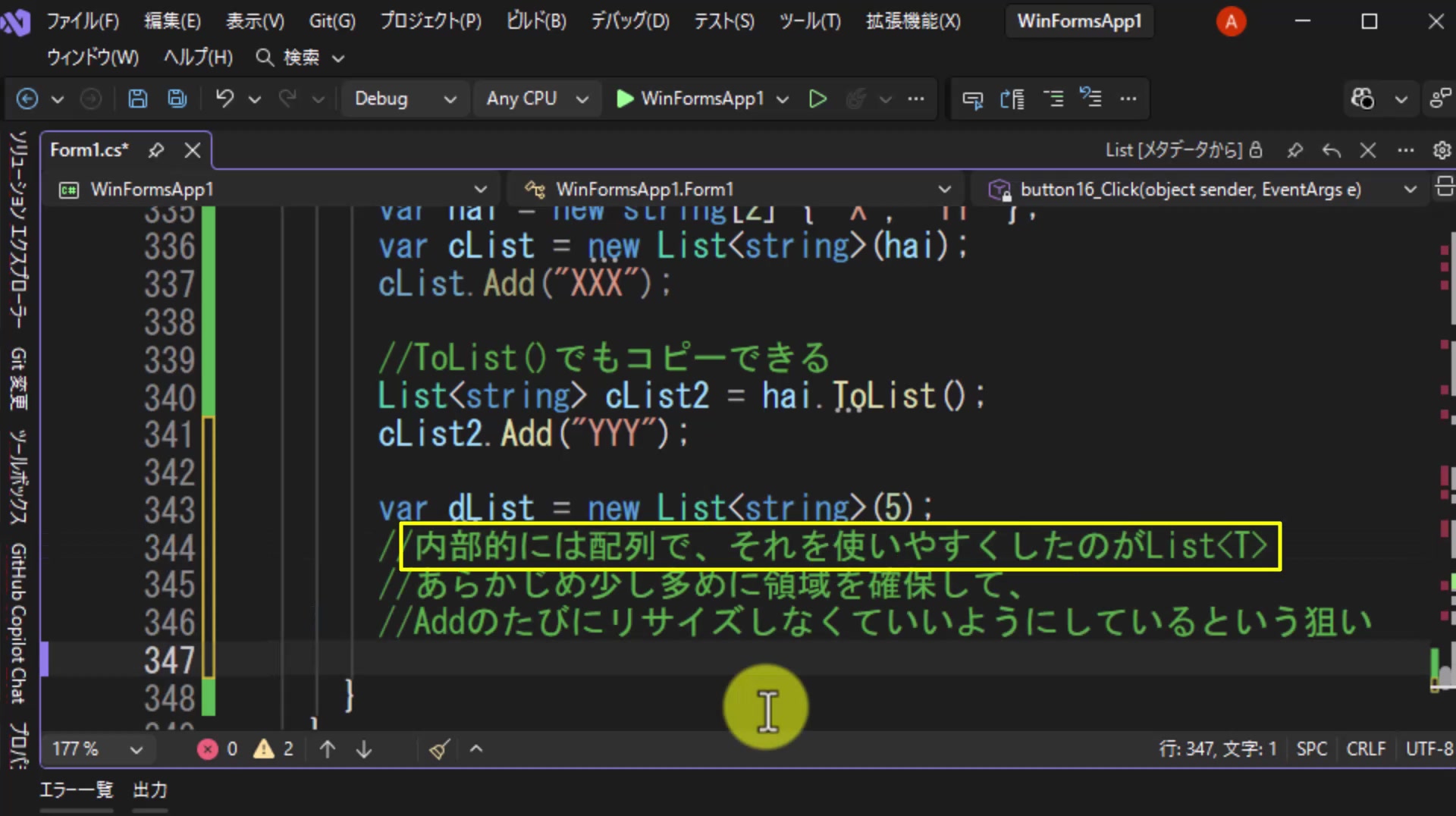This screenshot has height=816, width=1456.
Task: Click the Save All icon
Action: (177, 99)
